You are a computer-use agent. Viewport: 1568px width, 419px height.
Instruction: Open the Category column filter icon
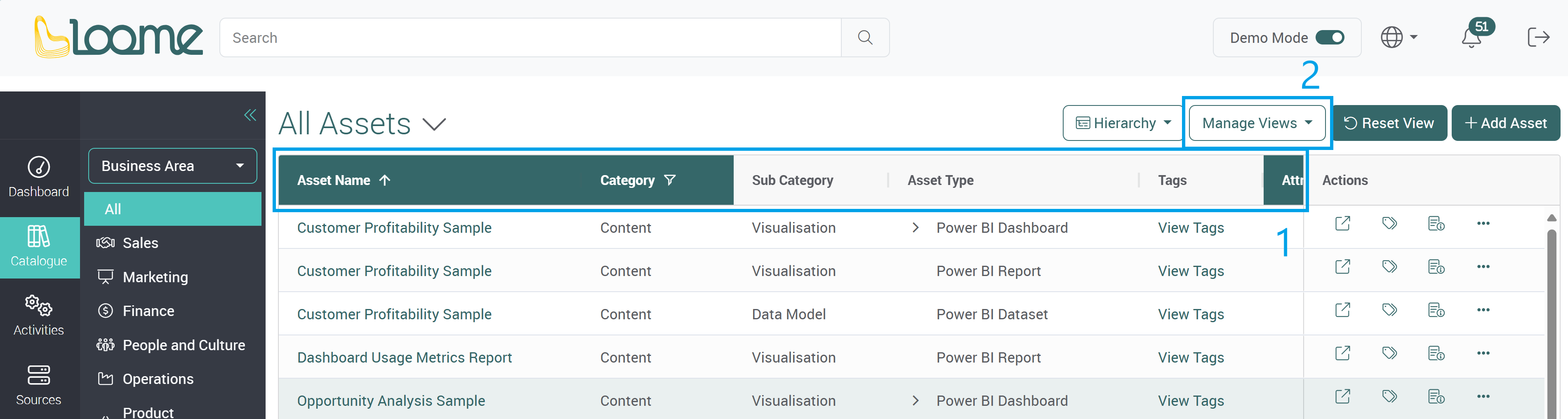pos(670,180)
